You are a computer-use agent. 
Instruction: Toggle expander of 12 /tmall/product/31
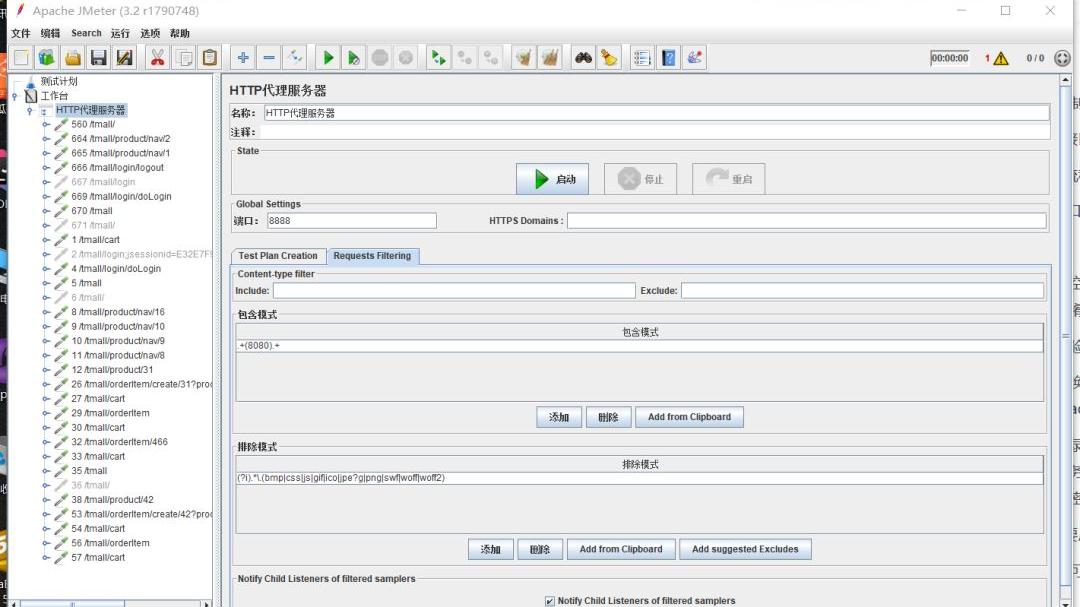(x=45, y=370)
